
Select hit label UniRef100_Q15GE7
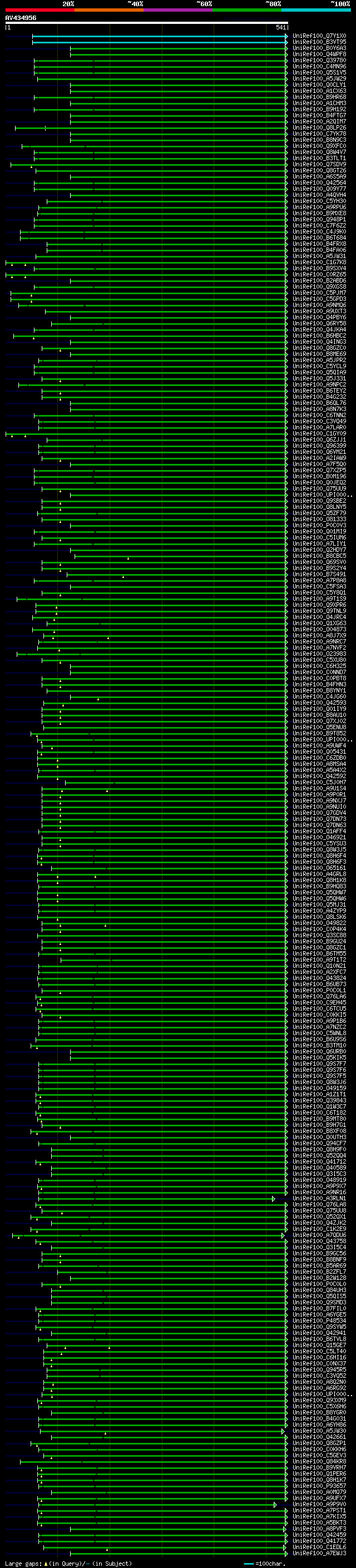click(x=319, y=1345)
